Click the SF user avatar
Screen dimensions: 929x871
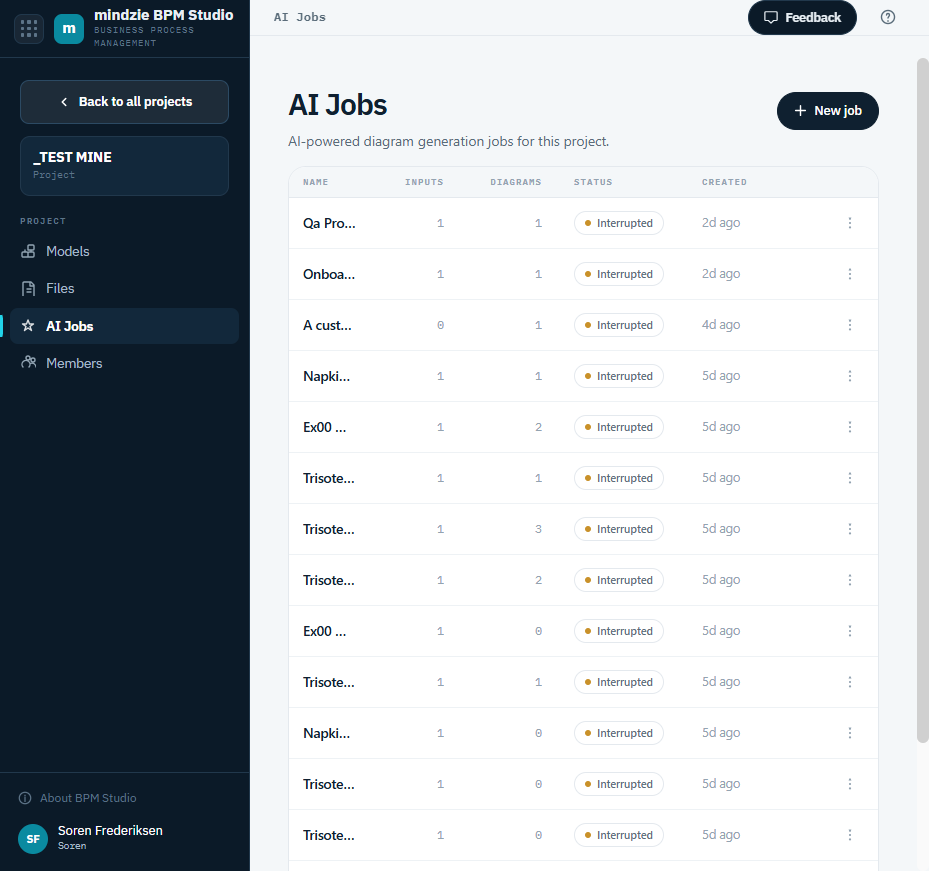coord(33,838)
